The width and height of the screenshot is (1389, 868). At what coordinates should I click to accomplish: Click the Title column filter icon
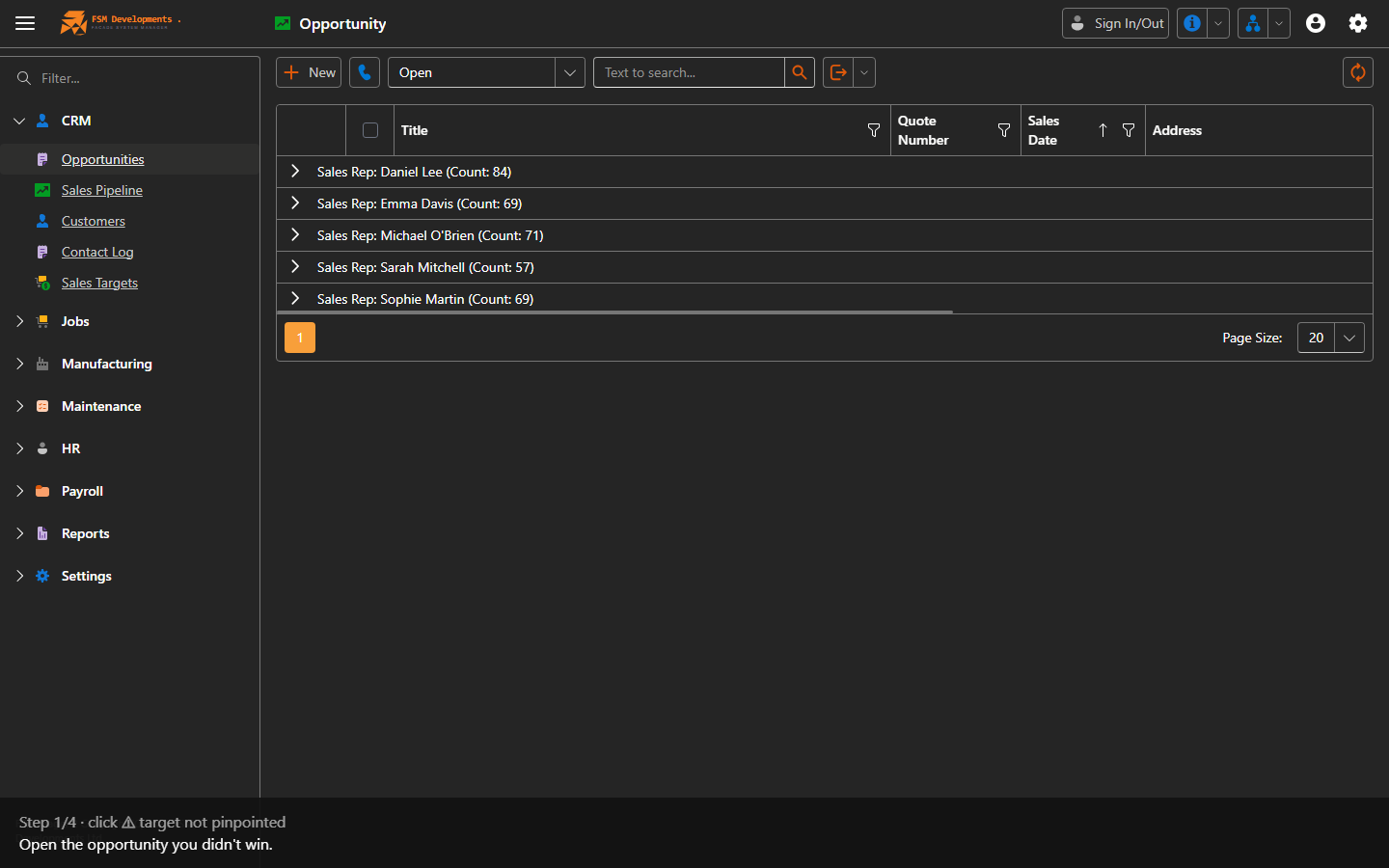tap(873, 130)
